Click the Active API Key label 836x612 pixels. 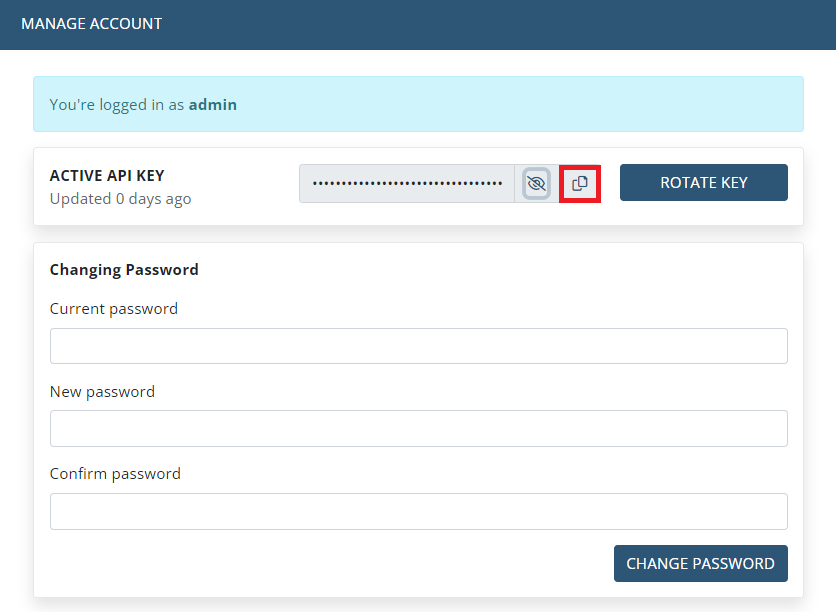click(x=107, y=176)
